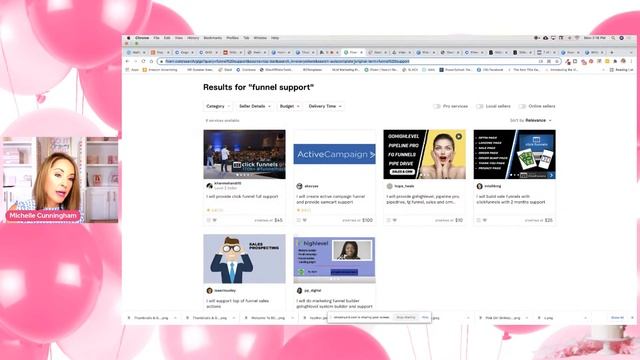Screen dimensions: 640x360
Task: Open the click funnels stage thumbnail
Action: click(x=244, y=154)
